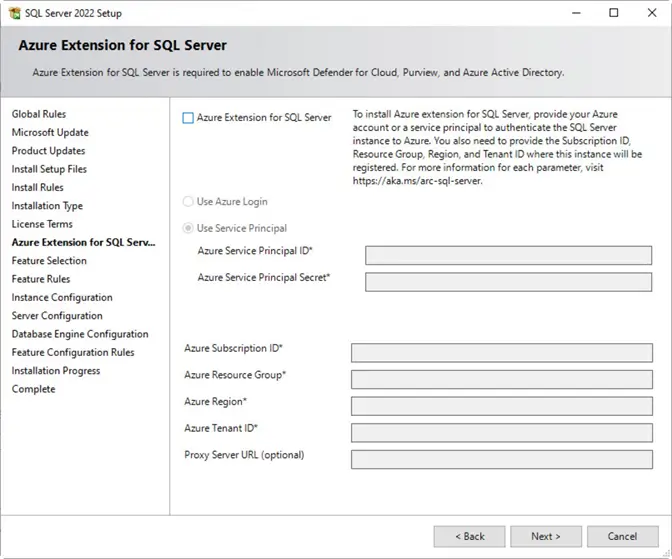Click the Proxy Server URL optional field
672x559 pixels.
(501, 459)
